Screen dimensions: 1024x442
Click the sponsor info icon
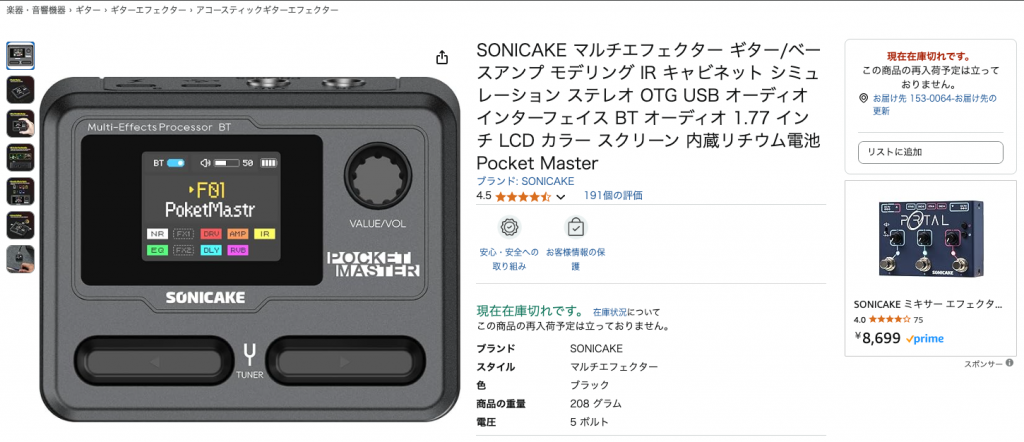pos(1010,363)
